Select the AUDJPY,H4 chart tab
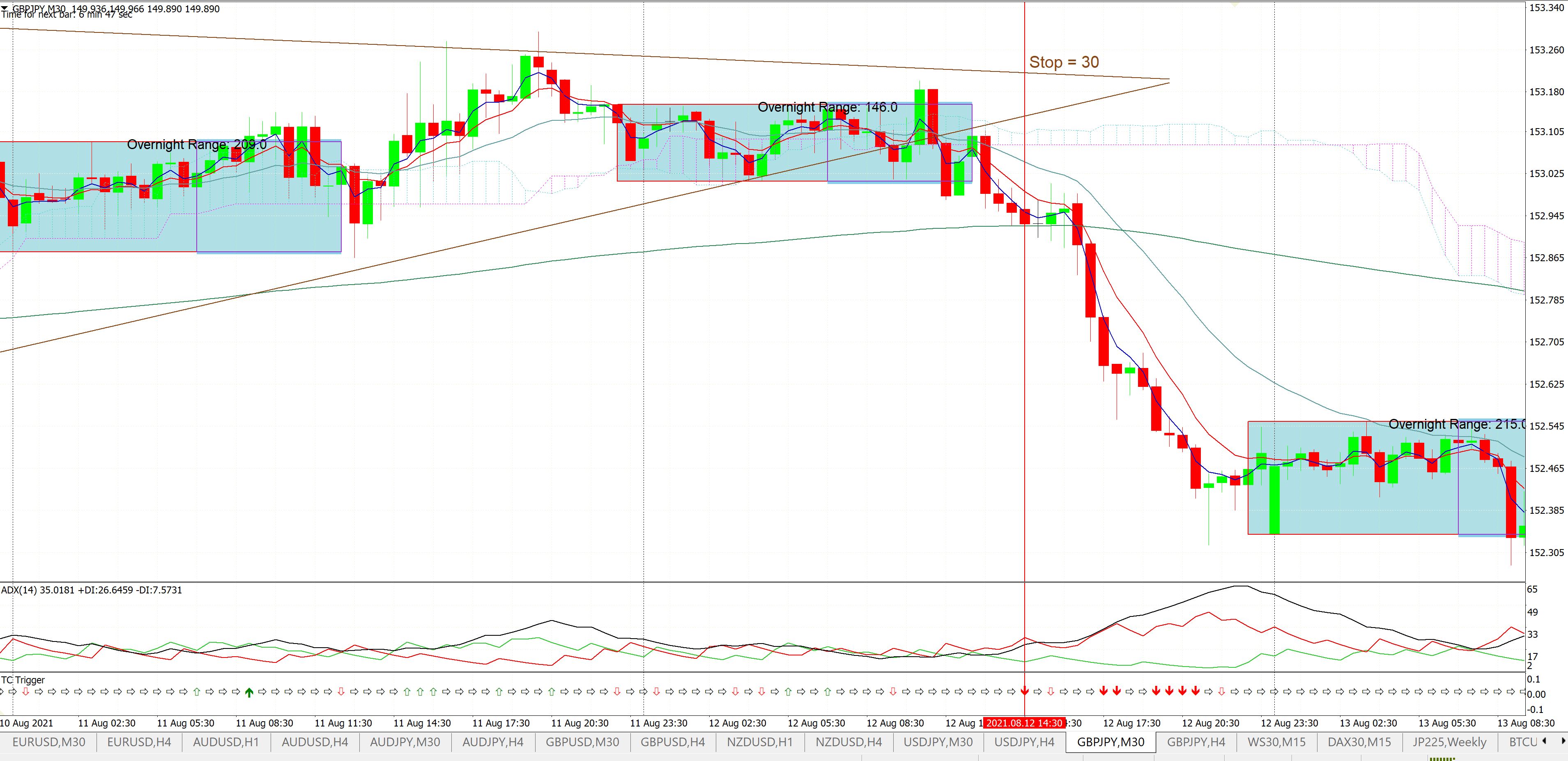Viewport: 1568px width, 761px height. 493,742
